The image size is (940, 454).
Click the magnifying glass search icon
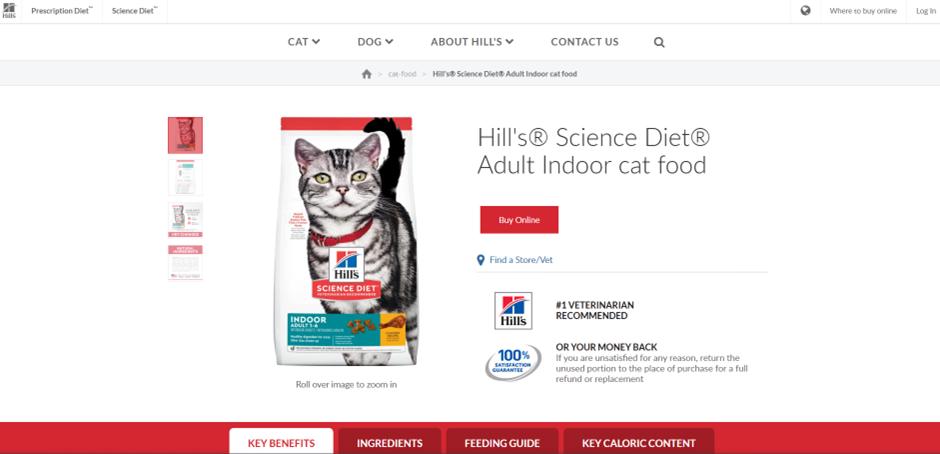click(659, 43)
